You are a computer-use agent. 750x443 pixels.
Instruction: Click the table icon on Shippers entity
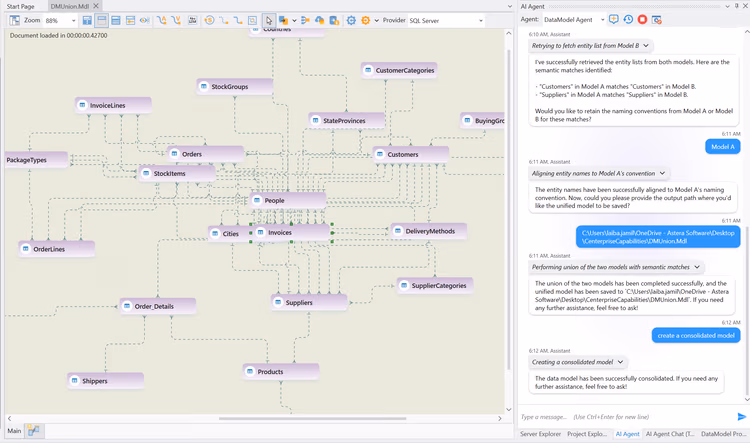(x=75, y=381)
